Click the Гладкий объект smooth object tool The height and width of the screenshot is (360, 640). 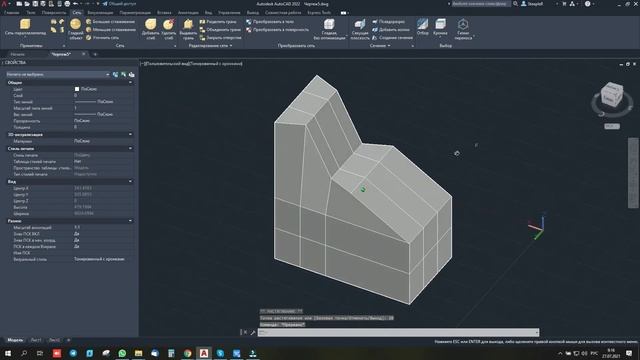(76, 29)
